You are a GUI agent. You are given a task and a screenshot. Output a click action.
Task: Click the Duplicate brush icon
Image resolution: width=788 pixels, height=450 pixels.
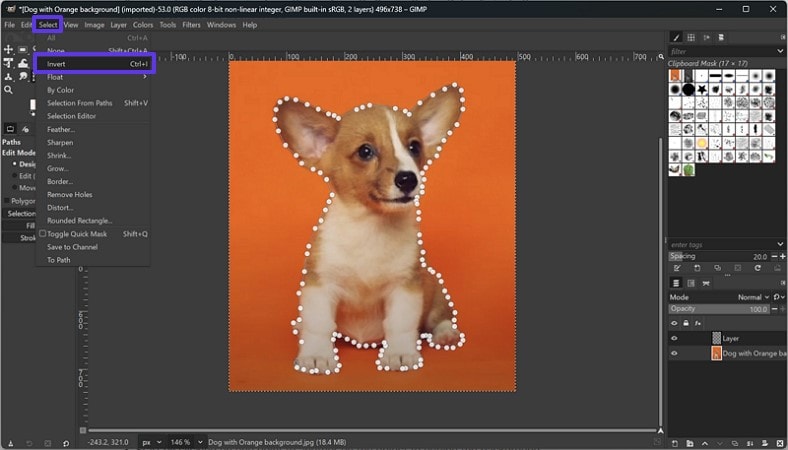point(717,268)
